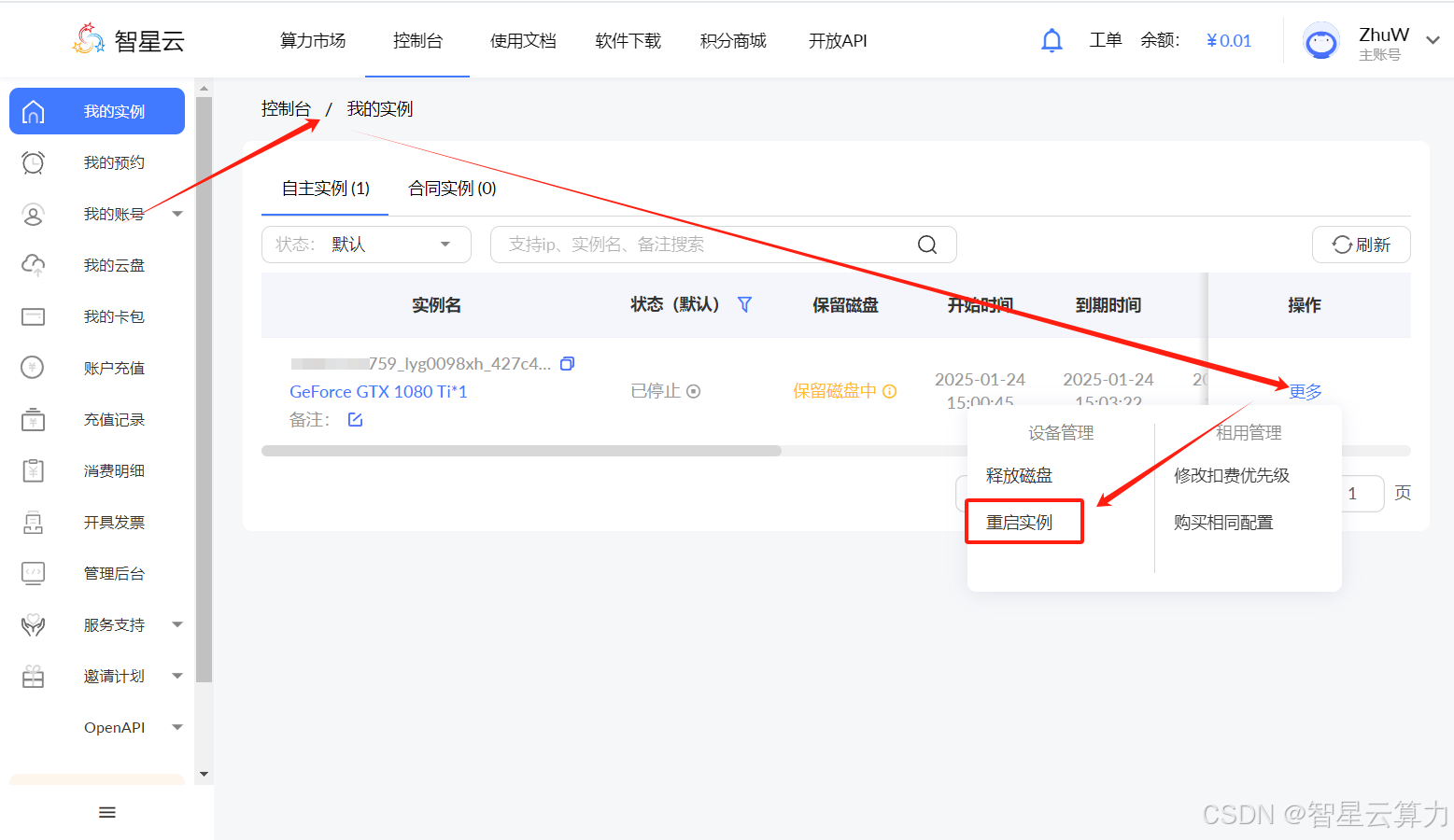The width and height of the screenshot is (1454, 840).
Task: Click the sidebar scroll down arrow
Action: point(204,775)
